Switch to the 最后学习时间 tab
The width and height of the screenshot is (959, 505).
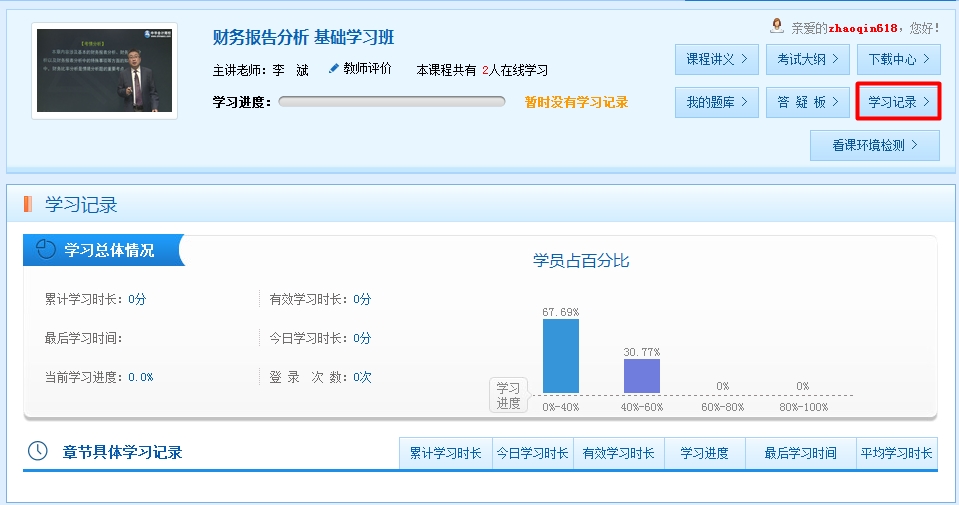801,453
